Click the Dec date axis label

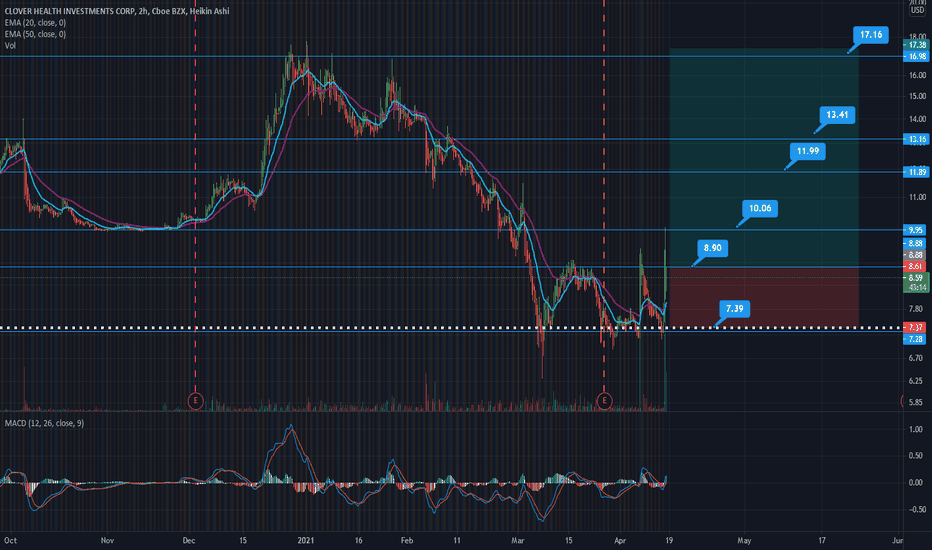(188, 540)
